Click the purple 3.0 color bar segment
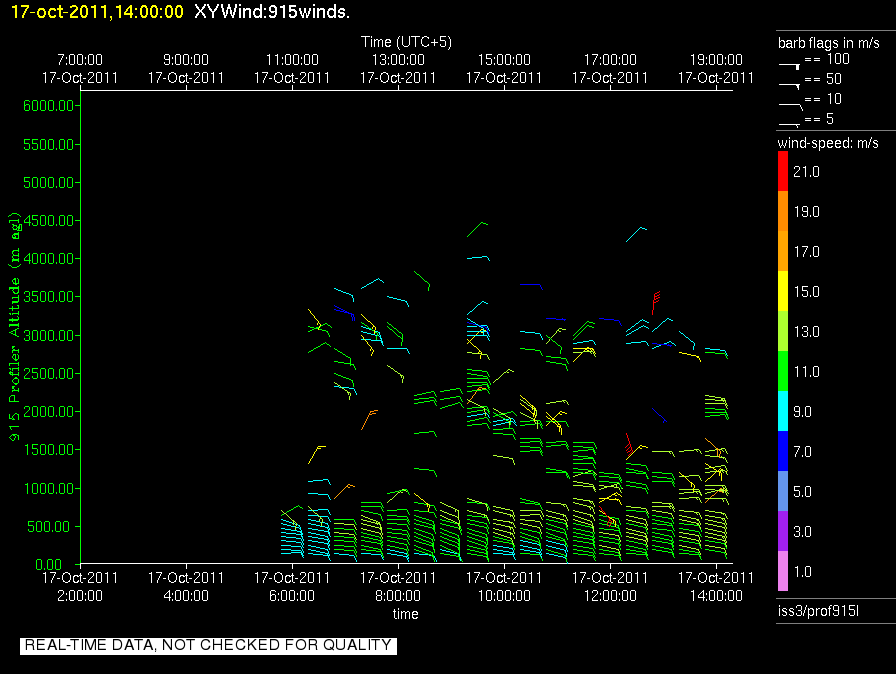Screen dimensions: 896x674 coord(783,531)
